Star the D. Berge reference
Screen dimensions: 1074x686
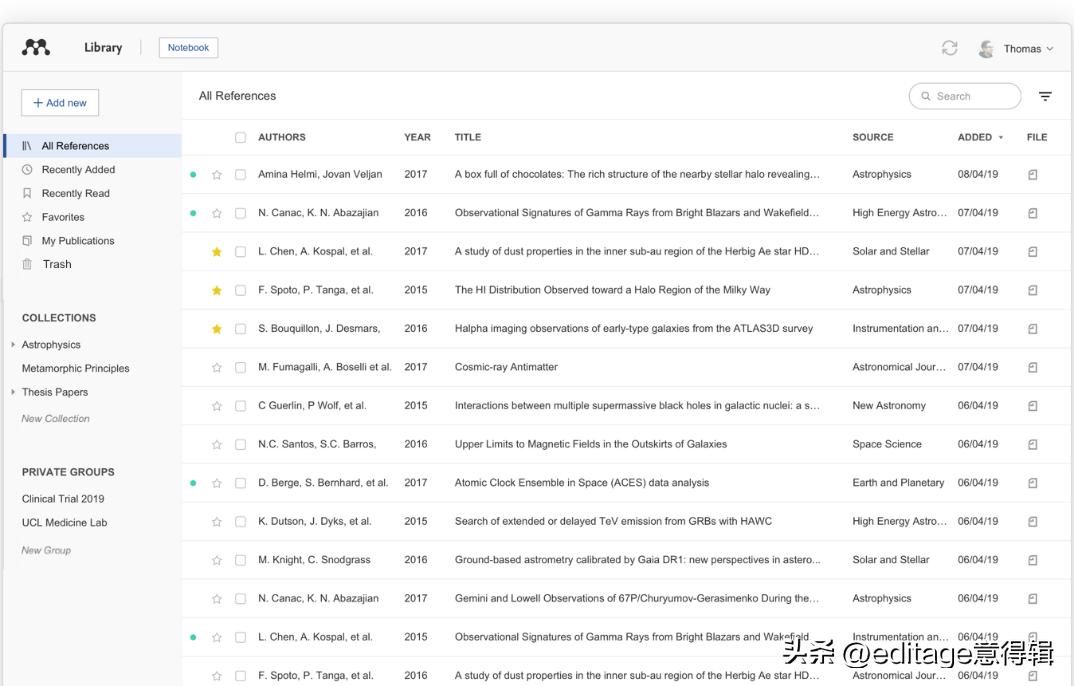pyautogui.click(x=216, y=483)
